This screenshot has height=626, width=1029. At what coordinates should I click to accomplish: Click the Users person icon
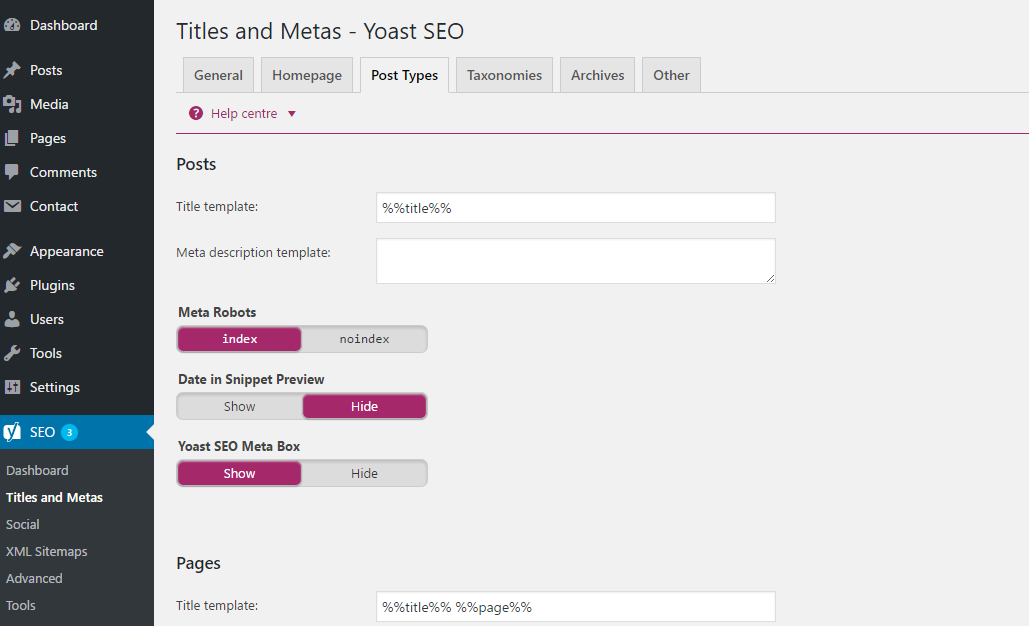pyautogui.click(x=12, y=320)
